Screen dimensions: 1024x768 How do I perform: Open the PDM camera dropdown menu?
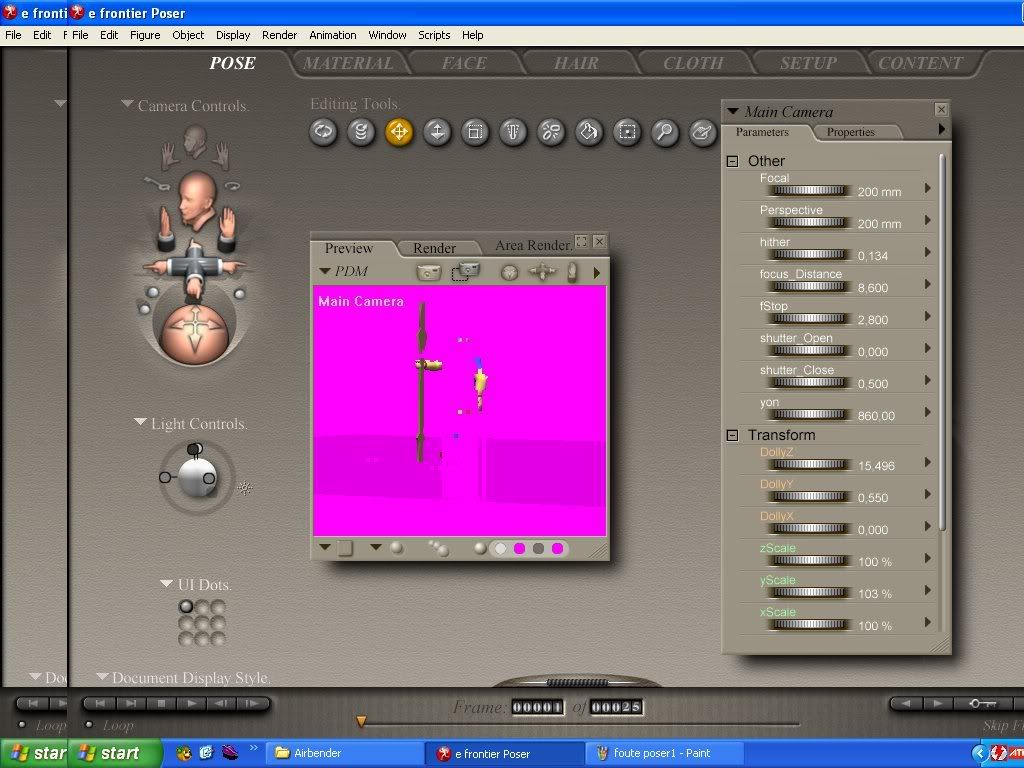(x=324, y=271)
